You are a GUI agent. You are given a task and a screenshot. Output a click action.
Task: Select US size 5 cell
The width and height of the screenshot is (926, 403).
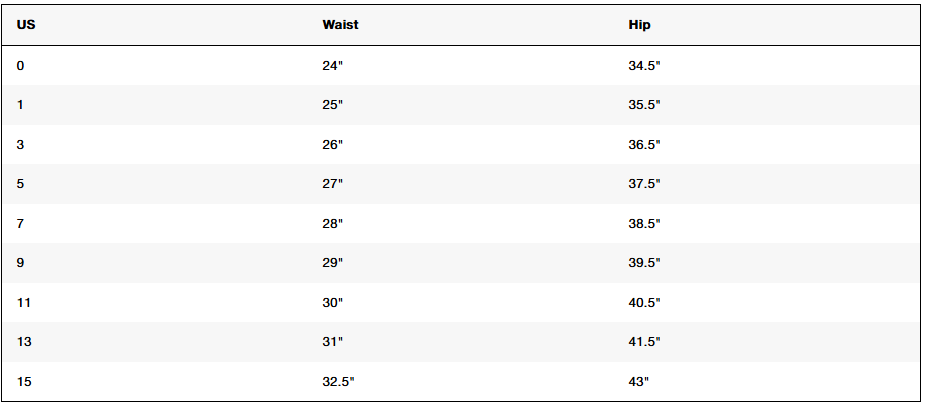coord(21,184)
